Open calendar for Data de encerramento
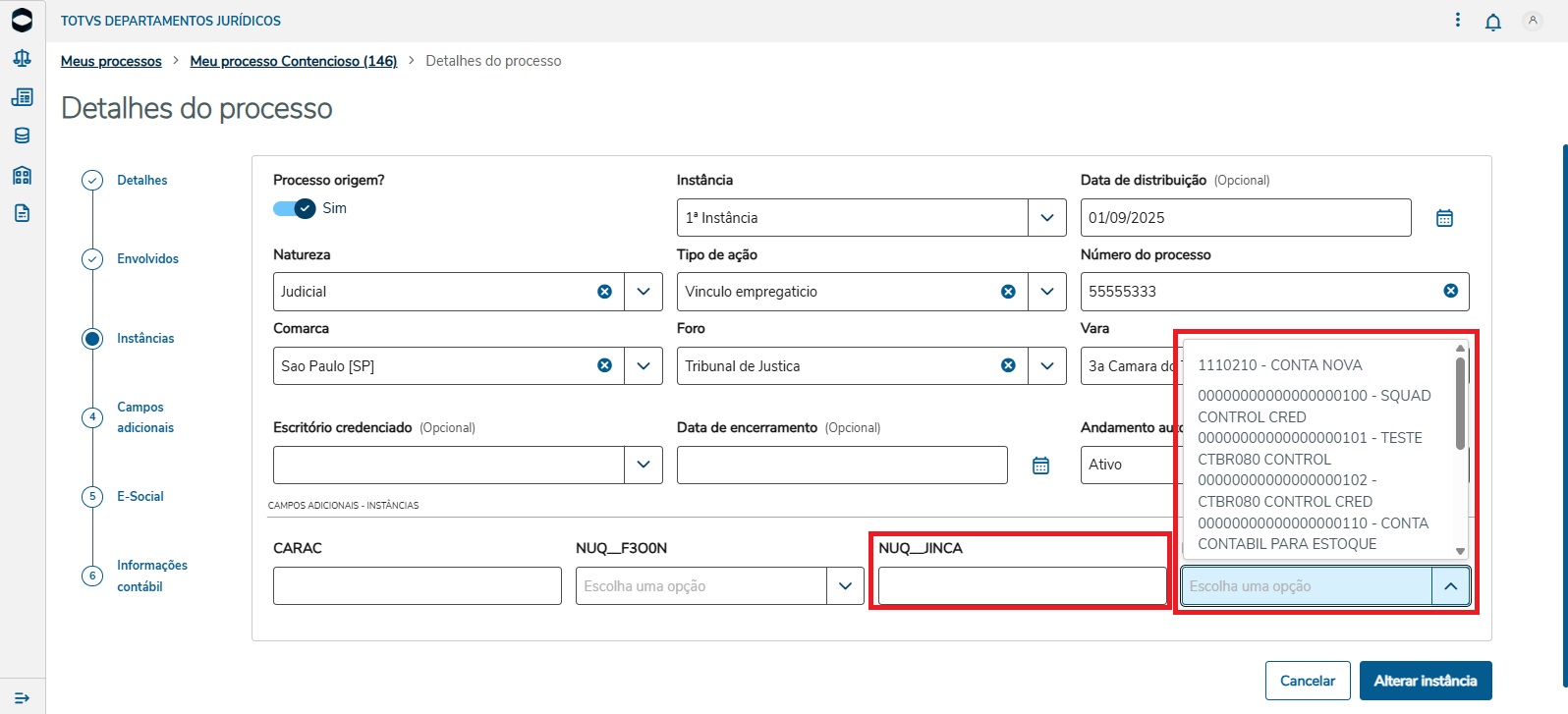Screen dimensions: 1568x714 [x=1040, y=466]
